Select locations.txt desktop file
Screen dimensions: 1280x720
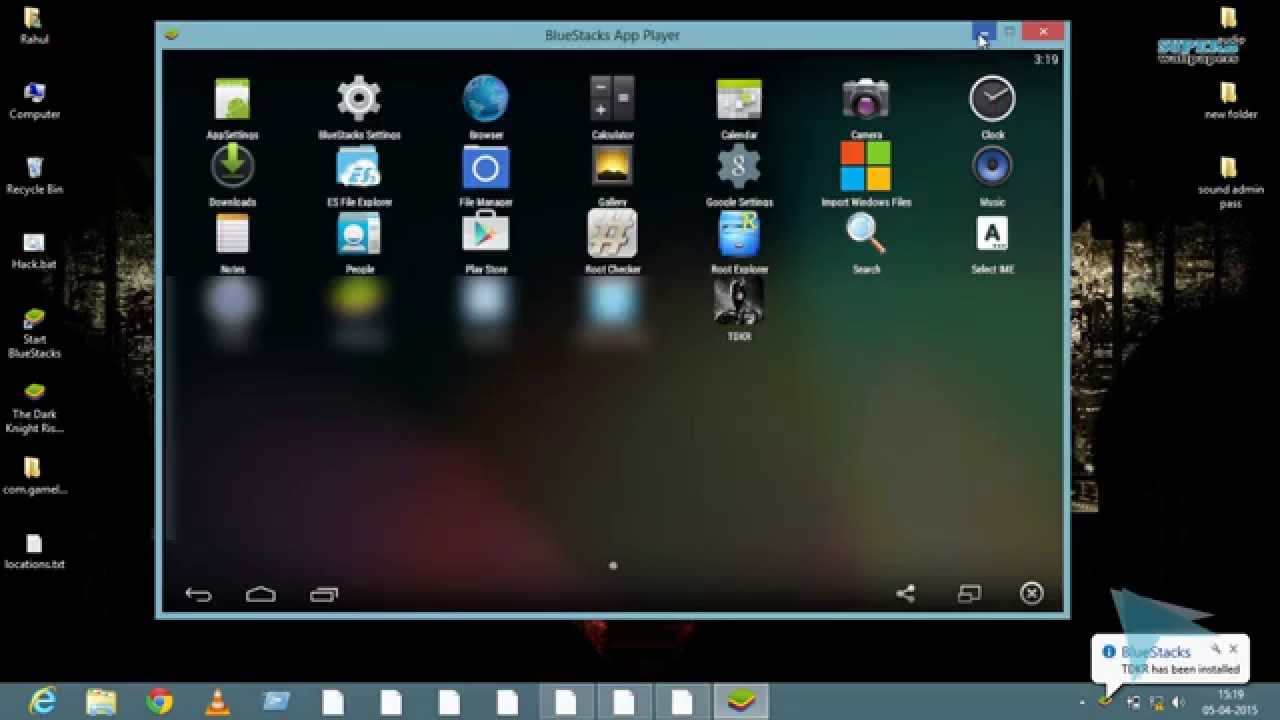(x=34, y=551)
